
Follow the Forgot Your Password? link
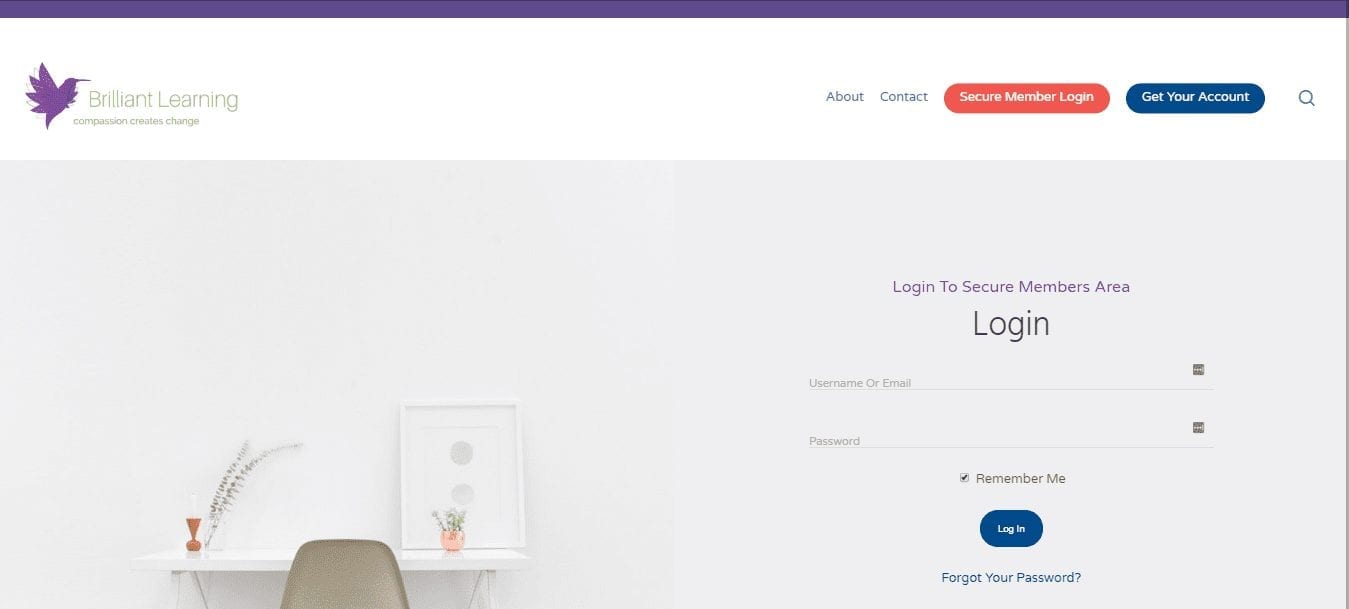pyautogui.click(x=1011, y=578)
